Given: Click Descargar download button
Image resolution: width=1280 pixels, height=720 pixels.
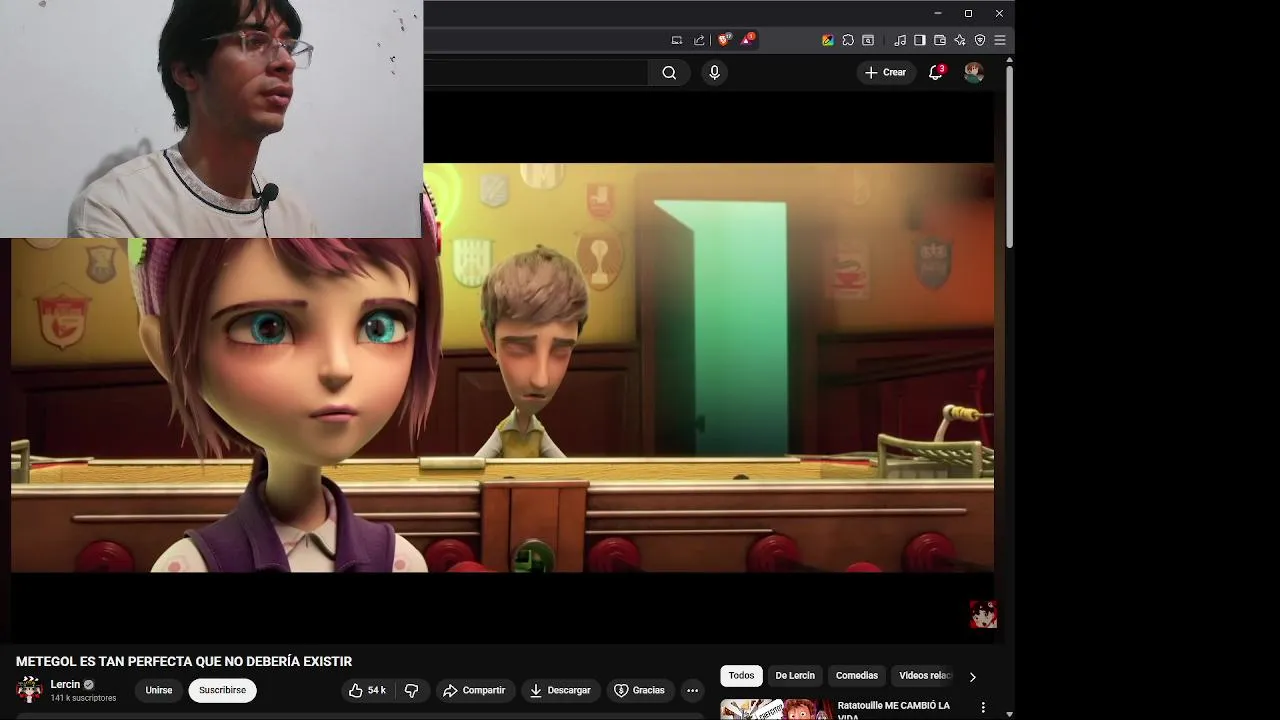Looking at the screenshot, I should [560, 690].
